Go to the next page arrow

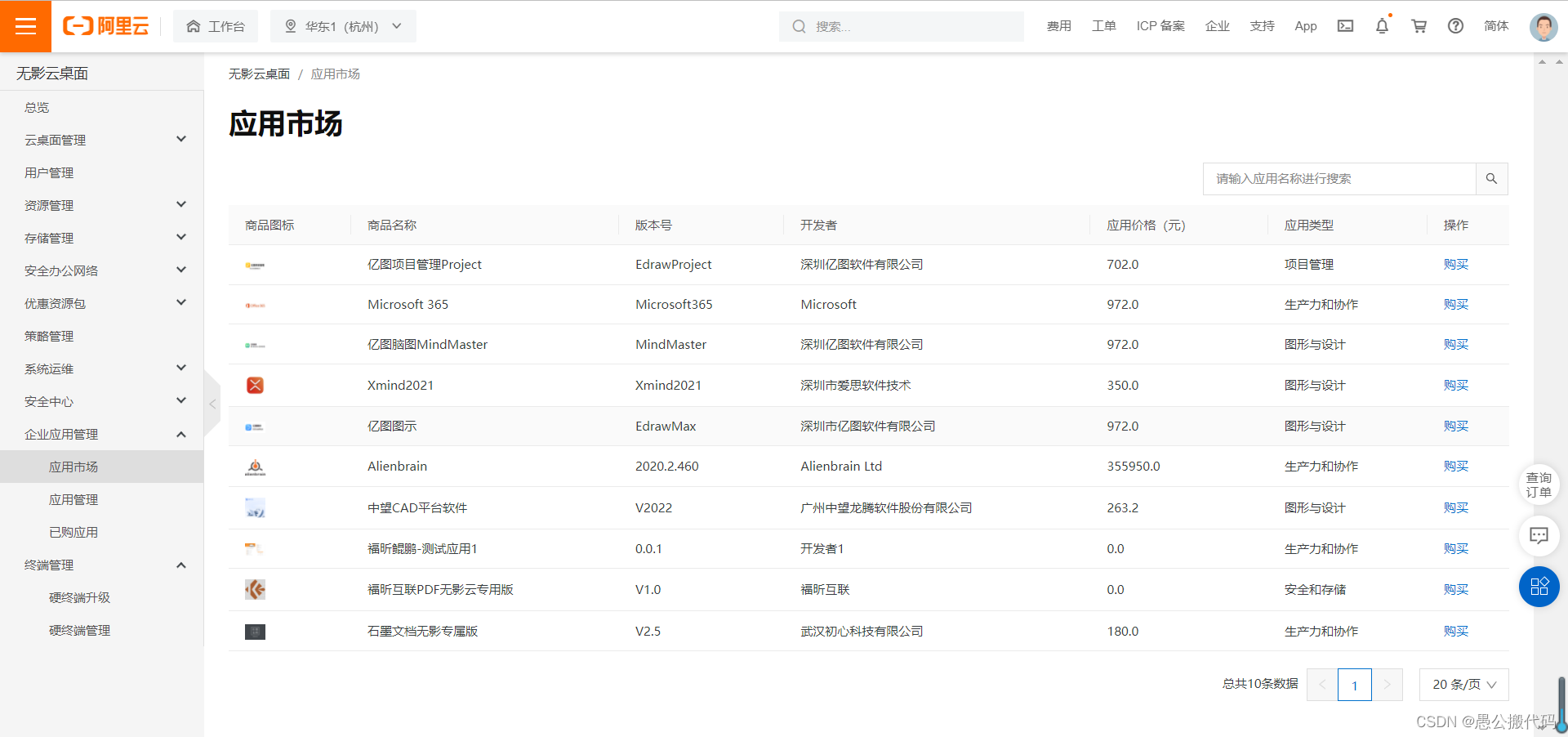[1387, 685]
